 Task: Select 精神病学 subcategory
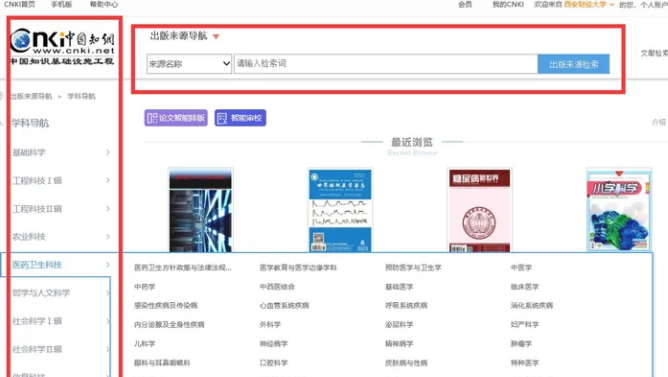tap(399, 344)
